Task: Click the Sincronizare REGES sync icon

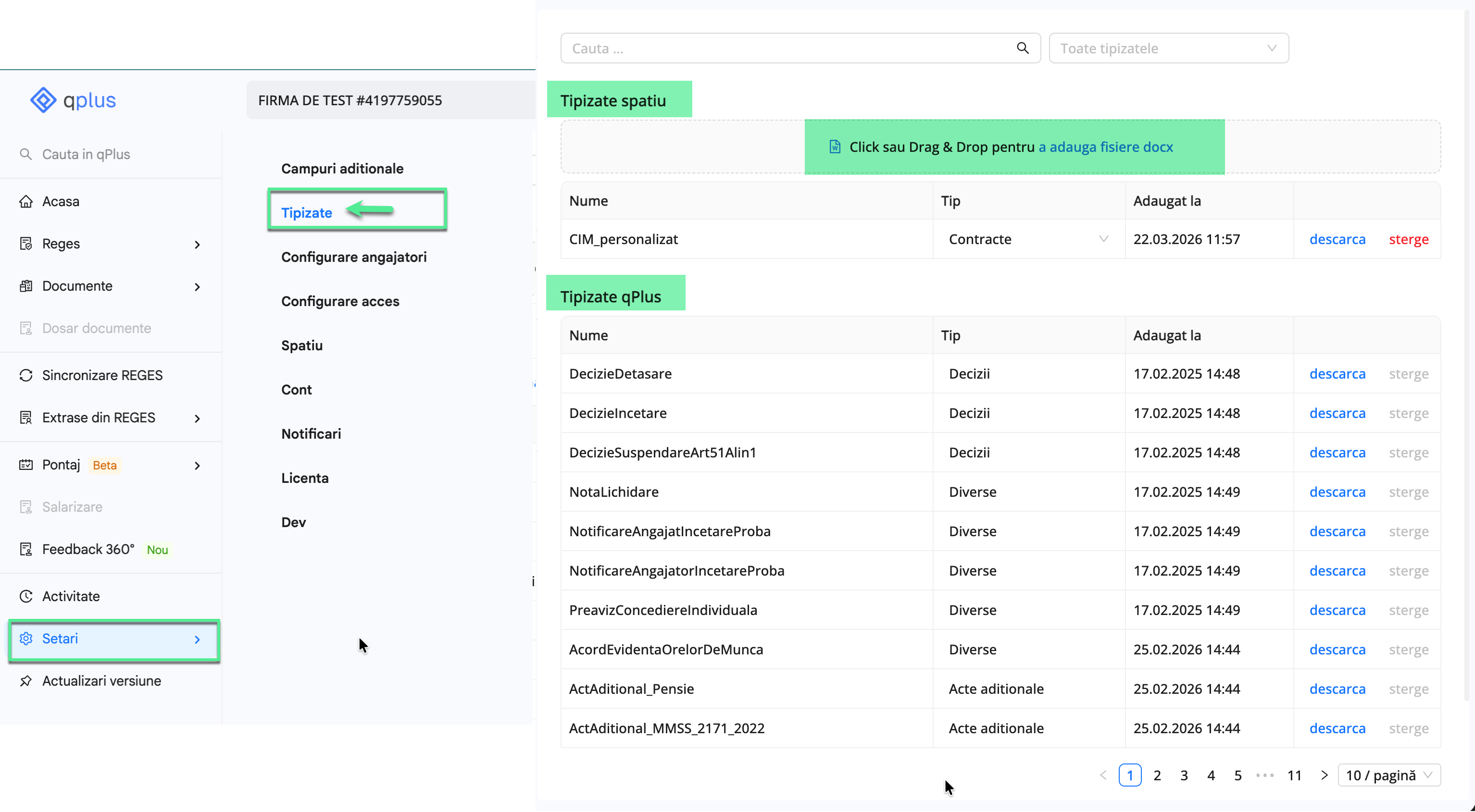Action: (26, 375)
